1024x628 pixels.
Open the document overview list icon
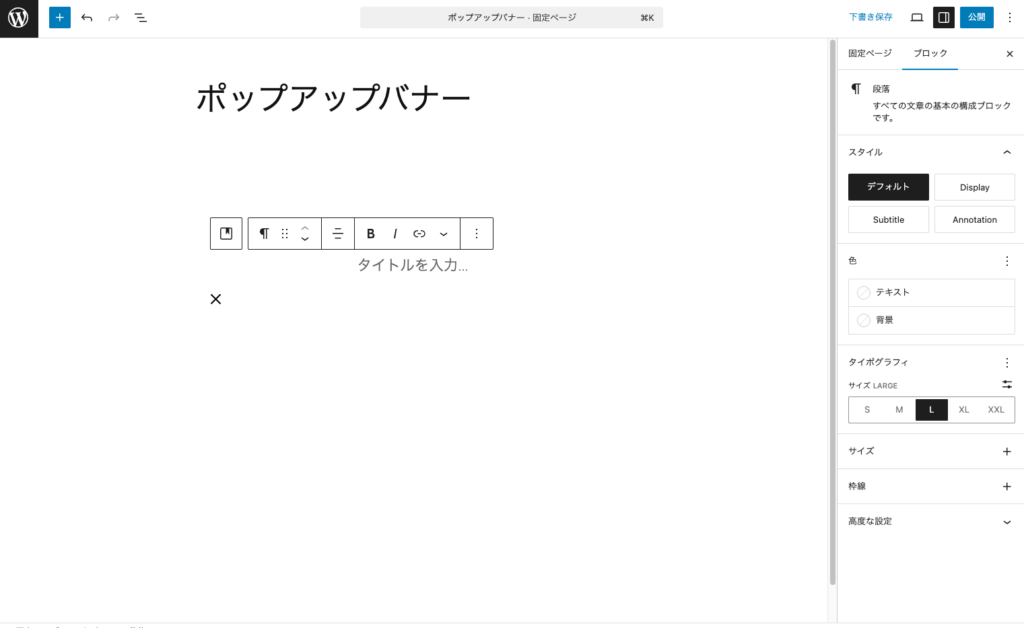pyautogui.click(x=141, y=17)
